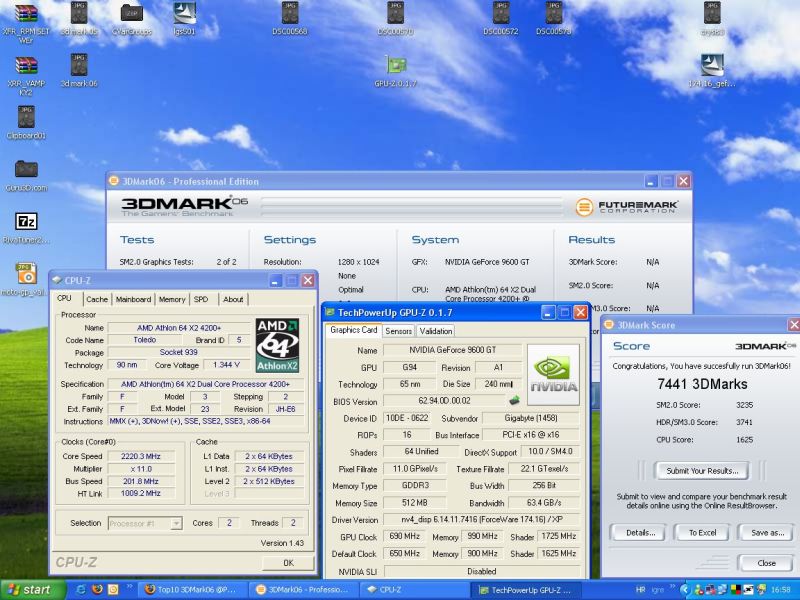This screenshot has height=600, width=800.
Task: Click the NVIDIA logo in GPU-Z
Action: 553,374
